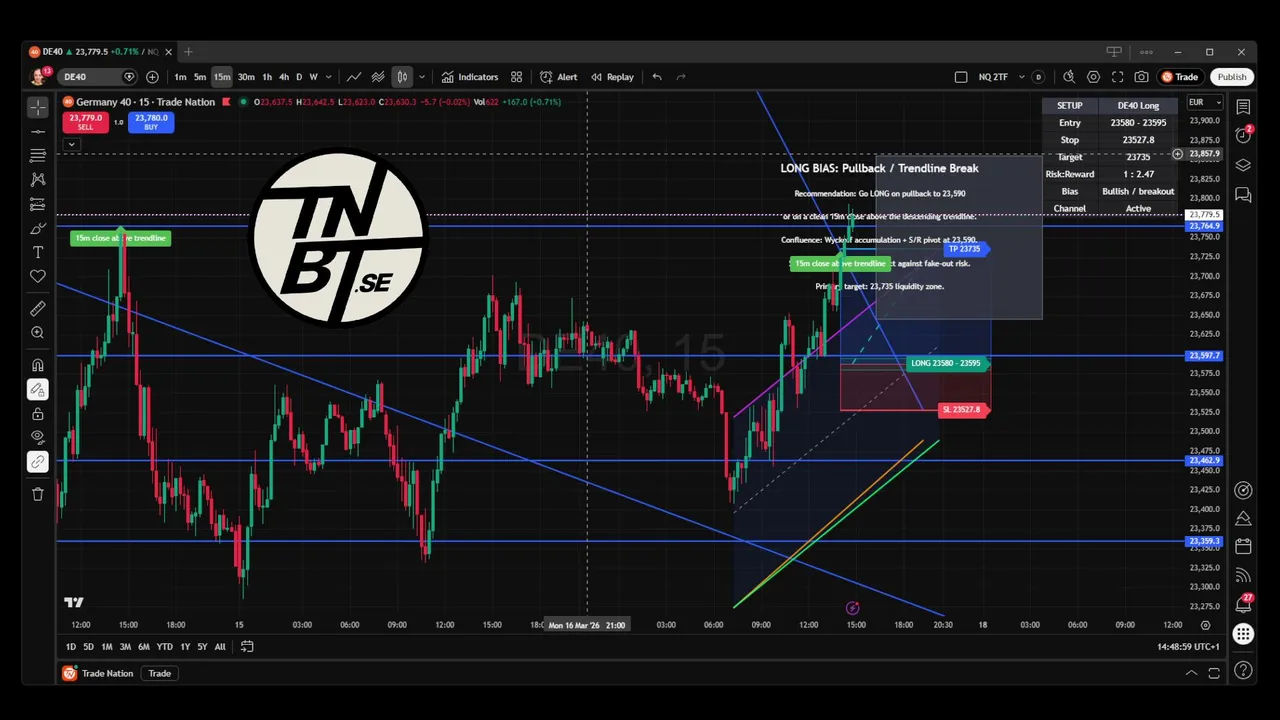
Task: Switch to the 4h timeframe
Action: [284, 77]
